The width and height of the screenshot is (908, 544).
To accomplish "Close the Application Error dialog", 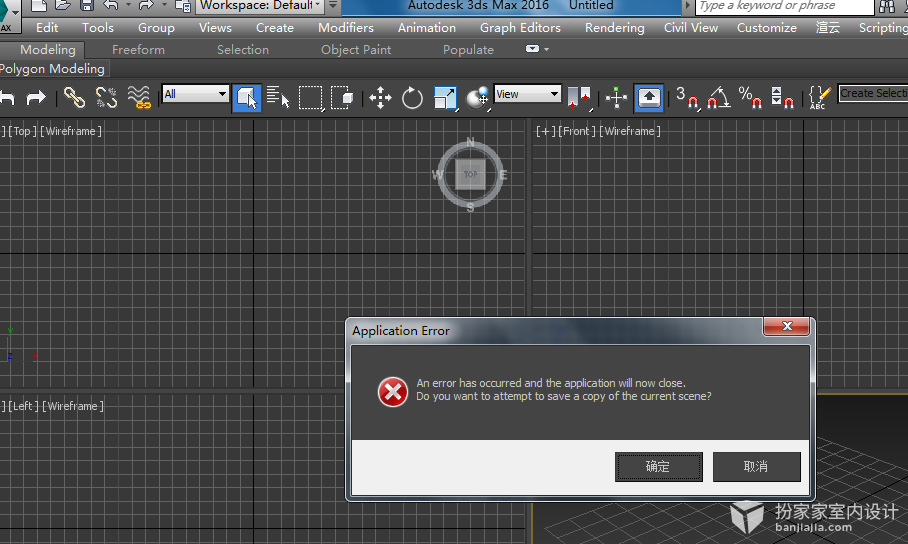I will click(786, 326).
